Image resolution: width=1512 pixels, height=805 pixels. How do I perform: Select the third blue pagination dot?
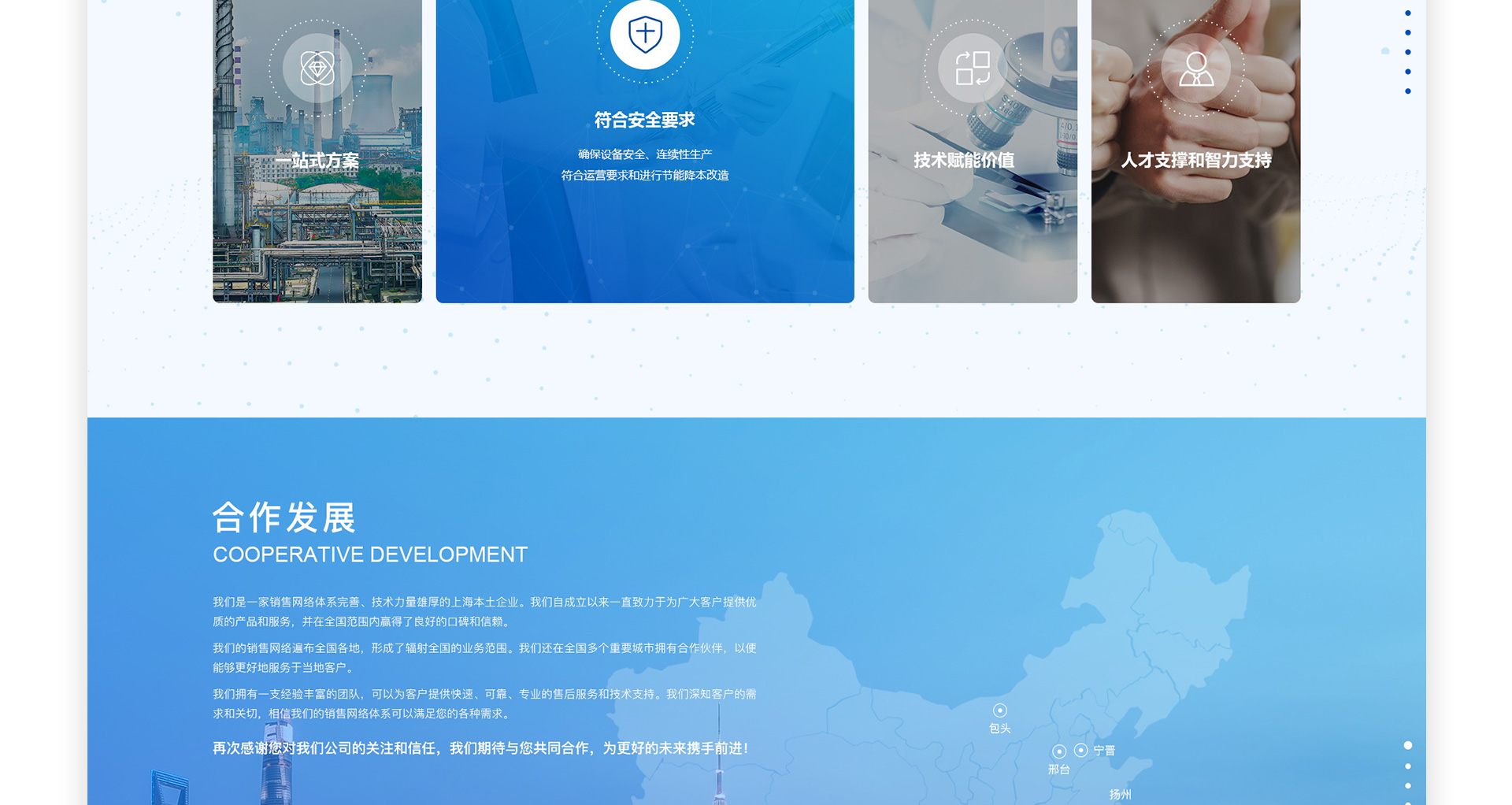click(1408, 53)
